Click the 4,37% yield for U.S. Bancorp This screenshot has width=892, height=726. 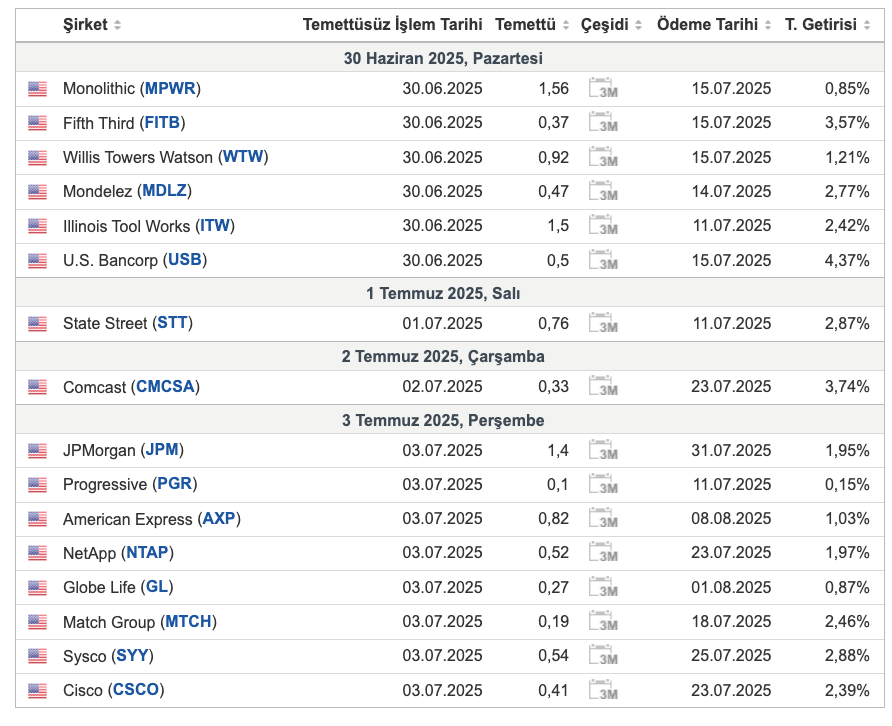tap(847, 260)
